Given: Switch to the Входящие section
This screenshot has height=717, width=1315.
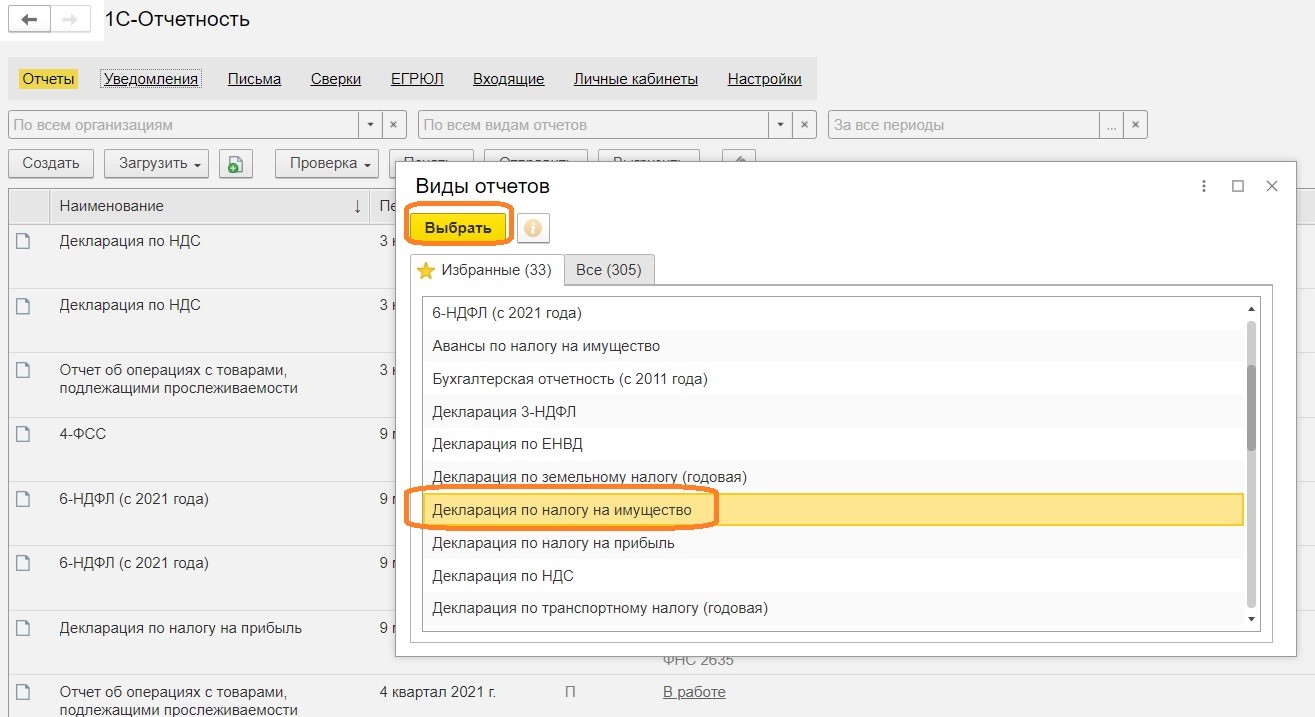Looking at the screenshot, I should coord(508,79).
